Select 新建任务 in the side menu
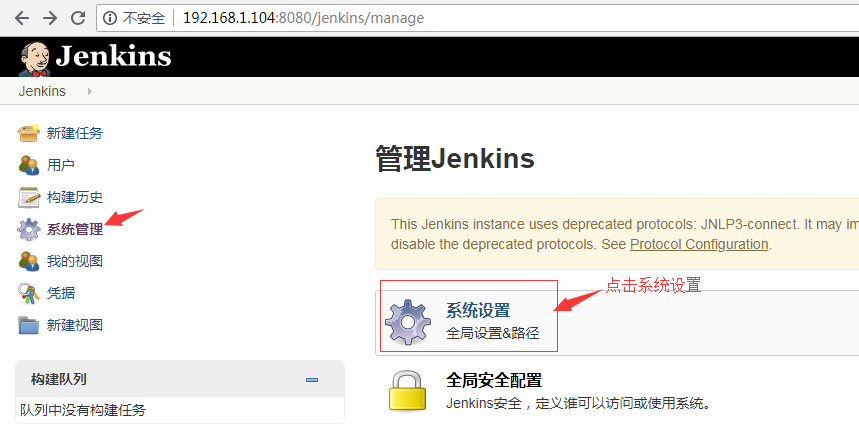The width and height of the screenshot is (859, 435). (x=75, y=133)
